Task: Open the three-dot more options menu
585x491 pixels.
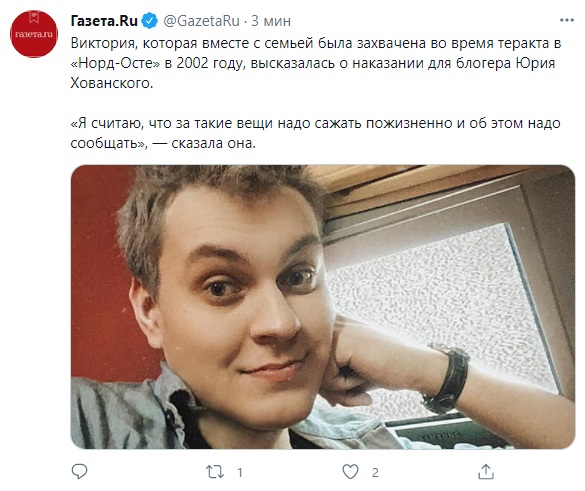Action: click(567, 20)
